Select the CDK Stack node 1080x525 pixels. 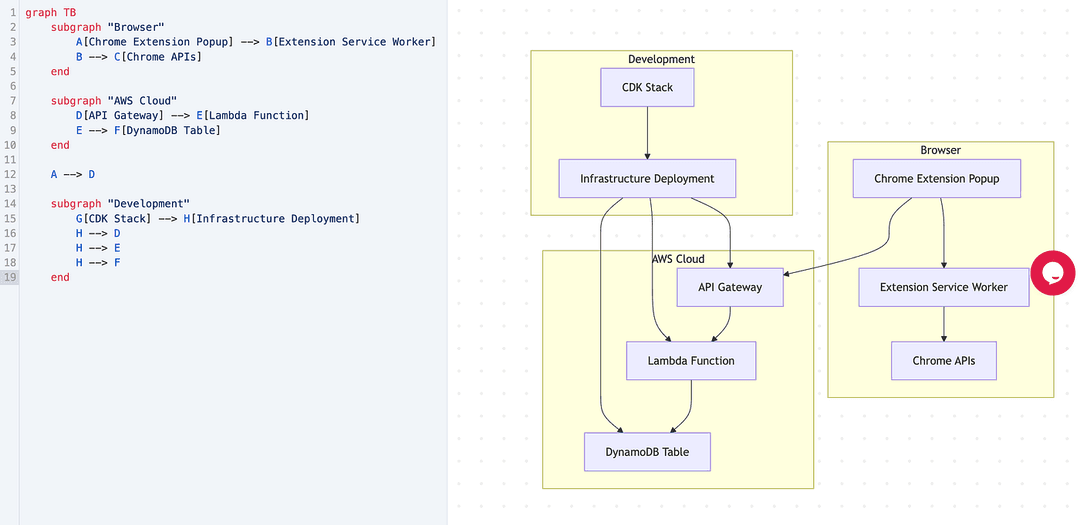coord(647,88)
